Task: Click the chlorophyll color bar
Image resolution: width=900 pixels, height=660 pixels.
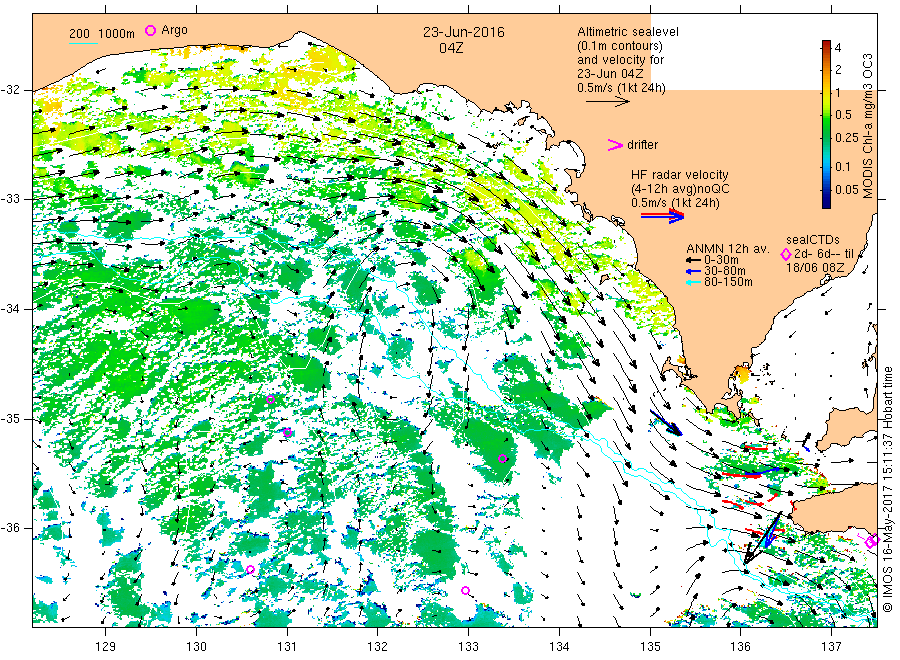Action: pyautogui.click(x=826, y=124)
